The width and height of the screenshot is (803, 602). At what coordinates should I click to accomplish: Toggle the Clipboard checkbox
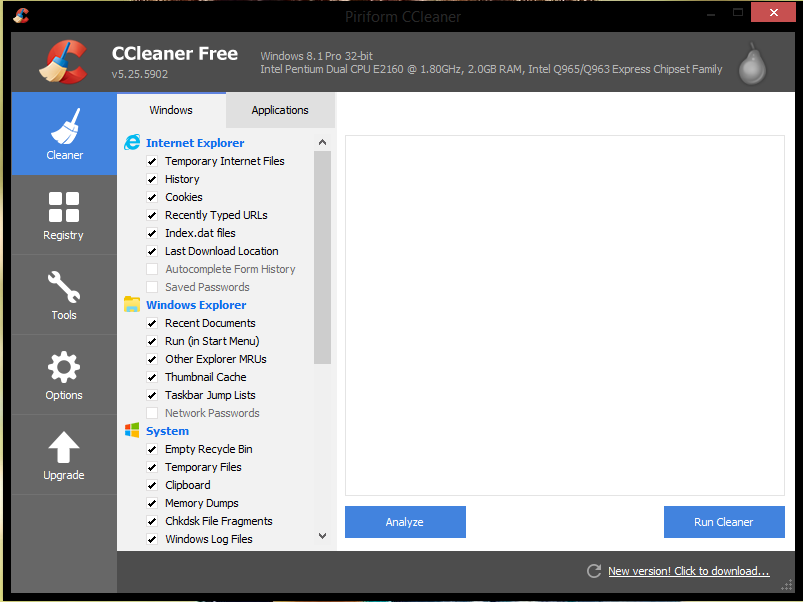point(152,485)
